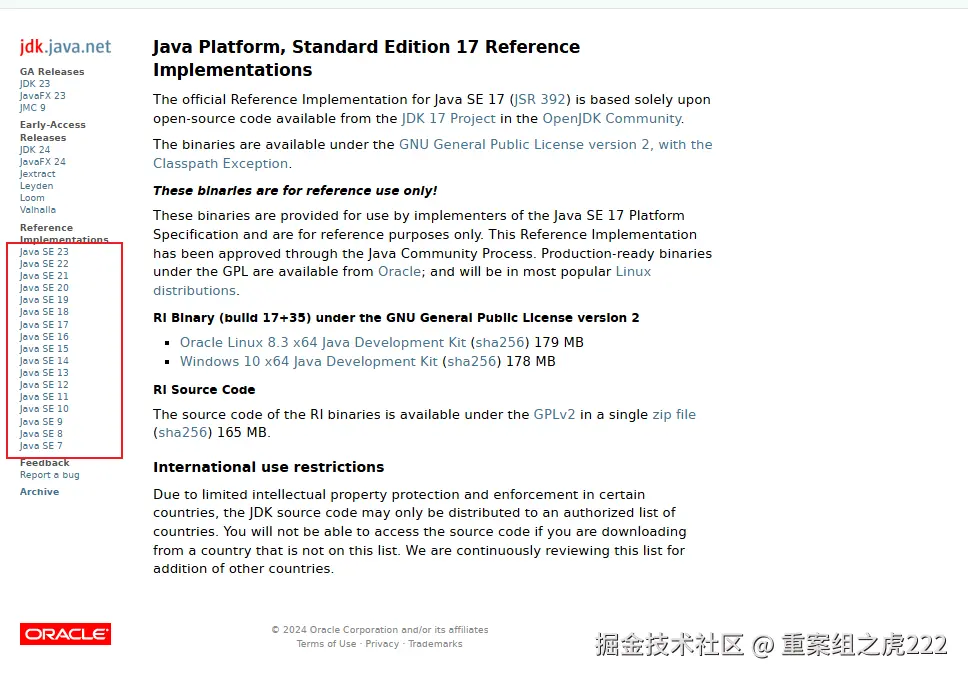Follow the JDK 17 Project link

(x=449, y=119)
